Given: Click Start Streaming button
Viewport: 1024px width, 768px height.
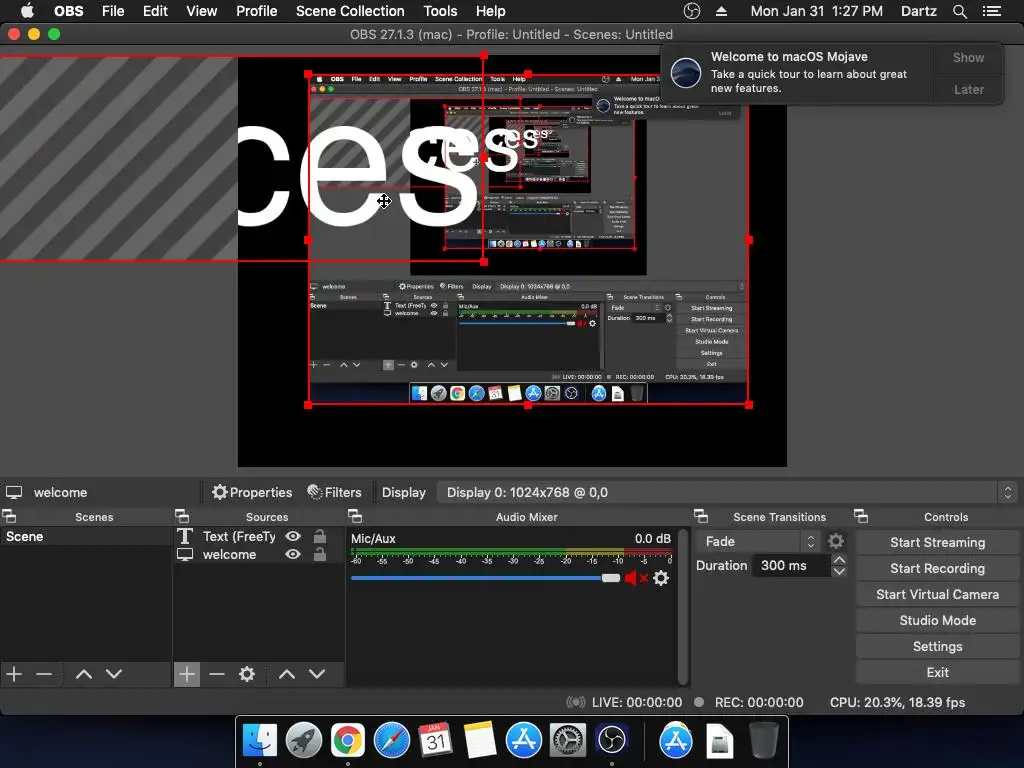Looking at the screenshot, I should point(937,543).
